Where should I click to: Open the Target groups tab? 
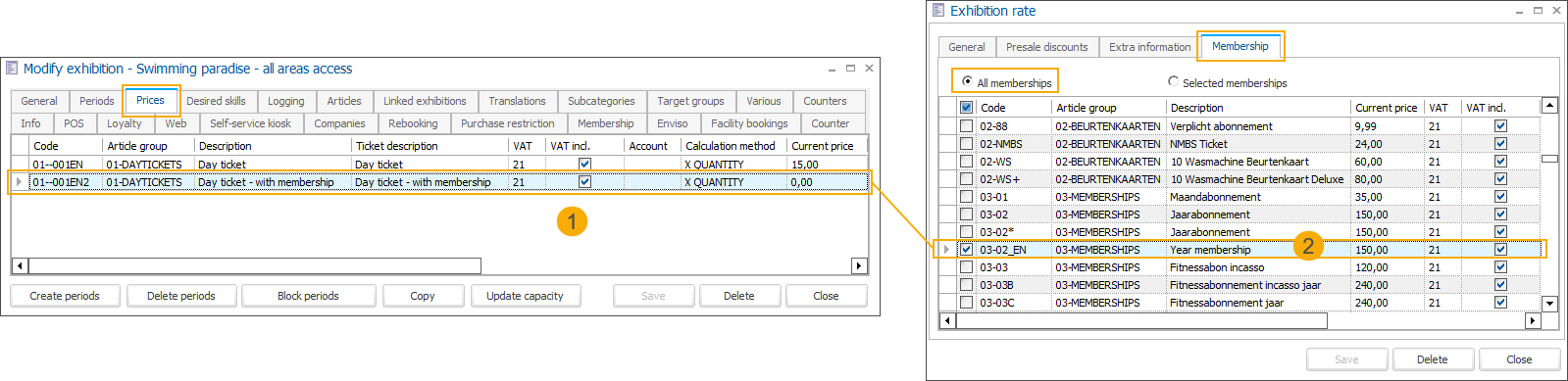click(x=691, y=101)
